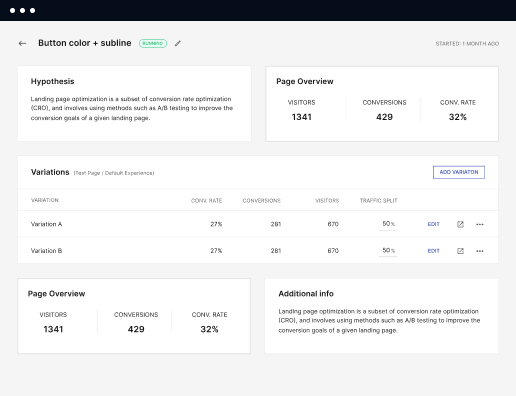Click the Hypothesis heading
This screenshot has height=396, width=516.
(52, 81)
